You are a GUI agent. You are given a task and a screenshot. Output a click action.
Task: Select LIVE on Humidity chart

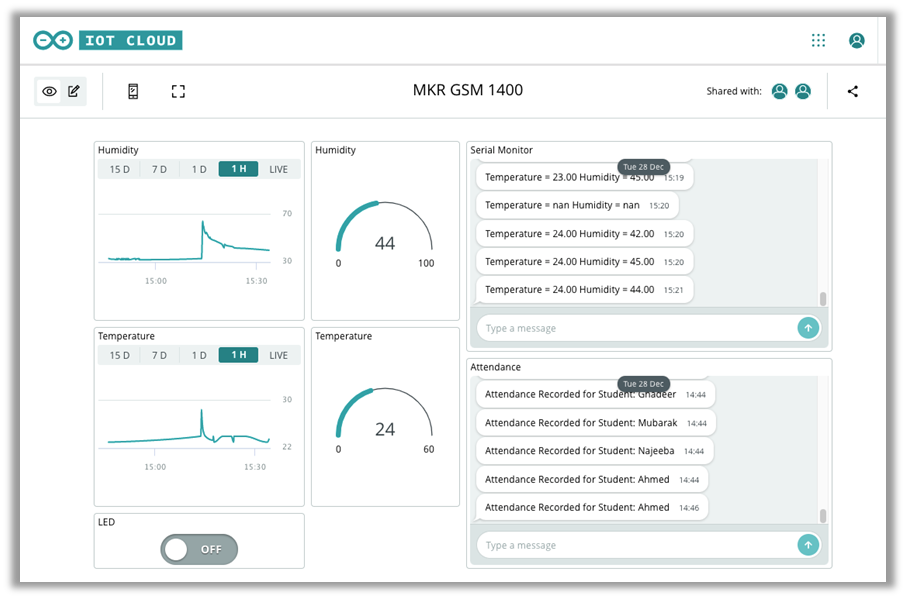[279, 169]
